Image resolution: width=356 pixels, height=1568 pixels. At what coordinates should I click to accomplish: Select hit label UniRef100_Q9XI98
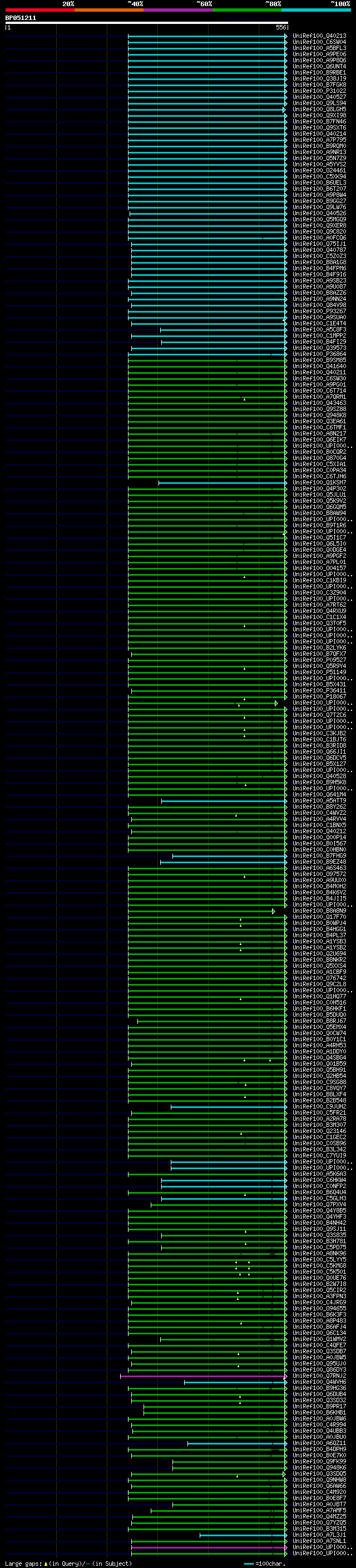tap(319, 116)
